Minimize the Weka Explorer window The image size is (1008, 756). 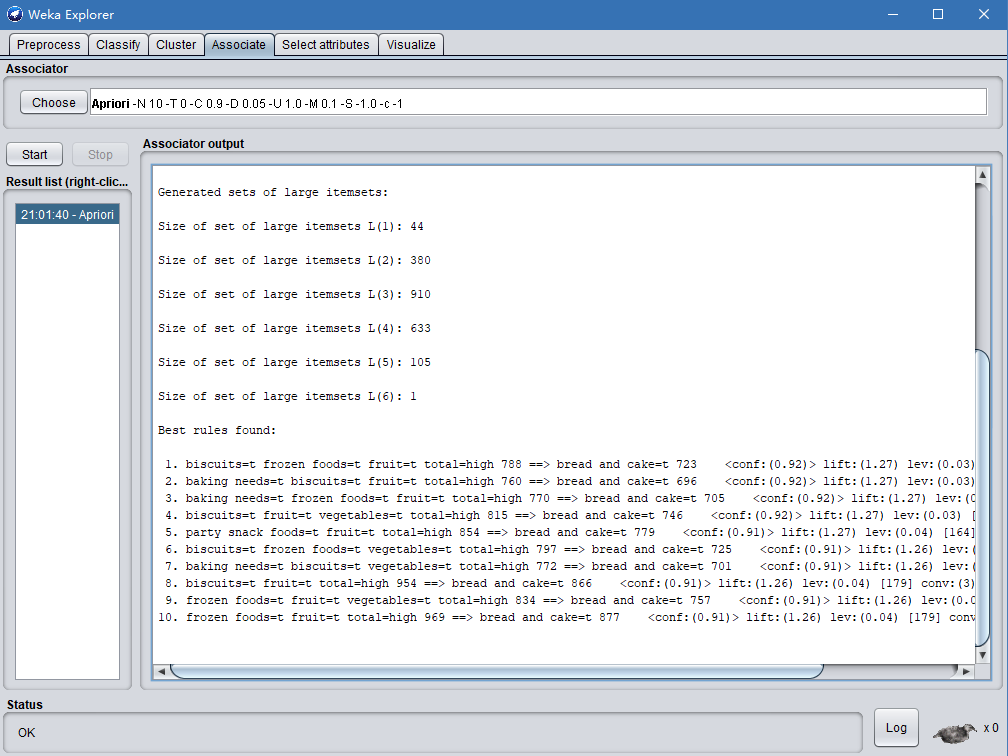pos(891,15)
